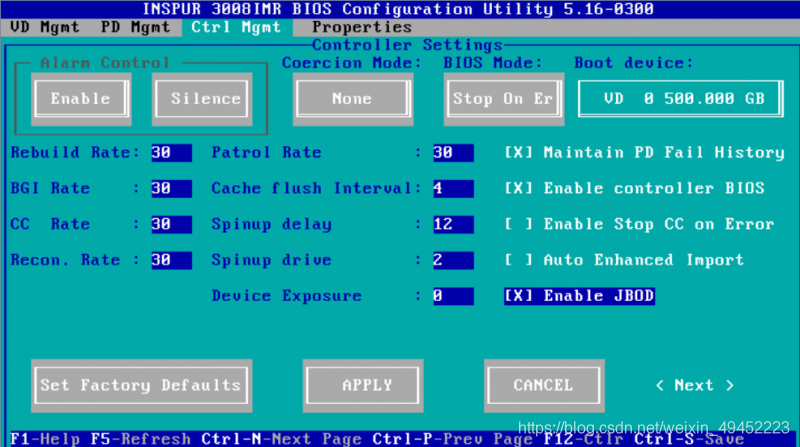The height and width of the screenshot is (447, 800).
Task: Click the Device Exposure label
Action: [x=286, y=296]
